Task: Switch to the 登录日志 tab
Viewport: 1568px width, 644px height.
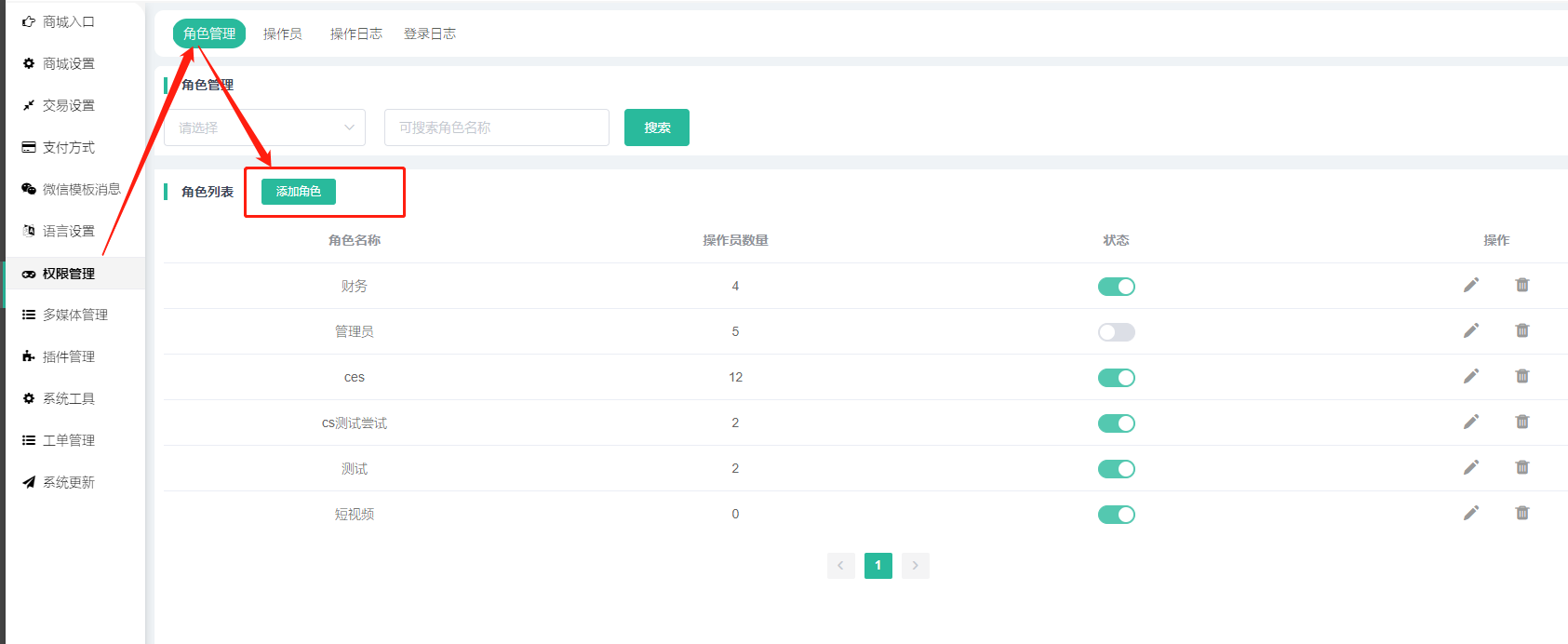Action: click(x=429, y=34)
